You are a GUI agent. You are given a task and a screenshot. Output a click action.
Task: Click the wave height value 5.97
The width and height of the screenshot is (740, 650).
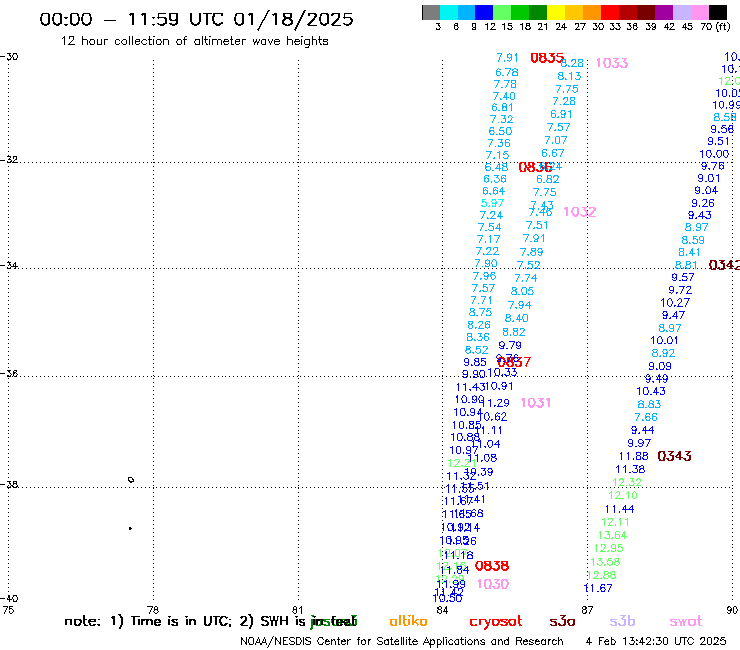(492, 203)
